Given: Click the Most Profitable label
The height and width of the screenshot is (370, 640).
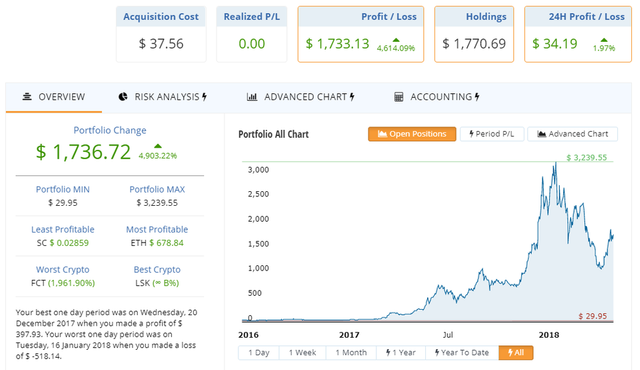Looking at the screenshot, I should 157,229.
